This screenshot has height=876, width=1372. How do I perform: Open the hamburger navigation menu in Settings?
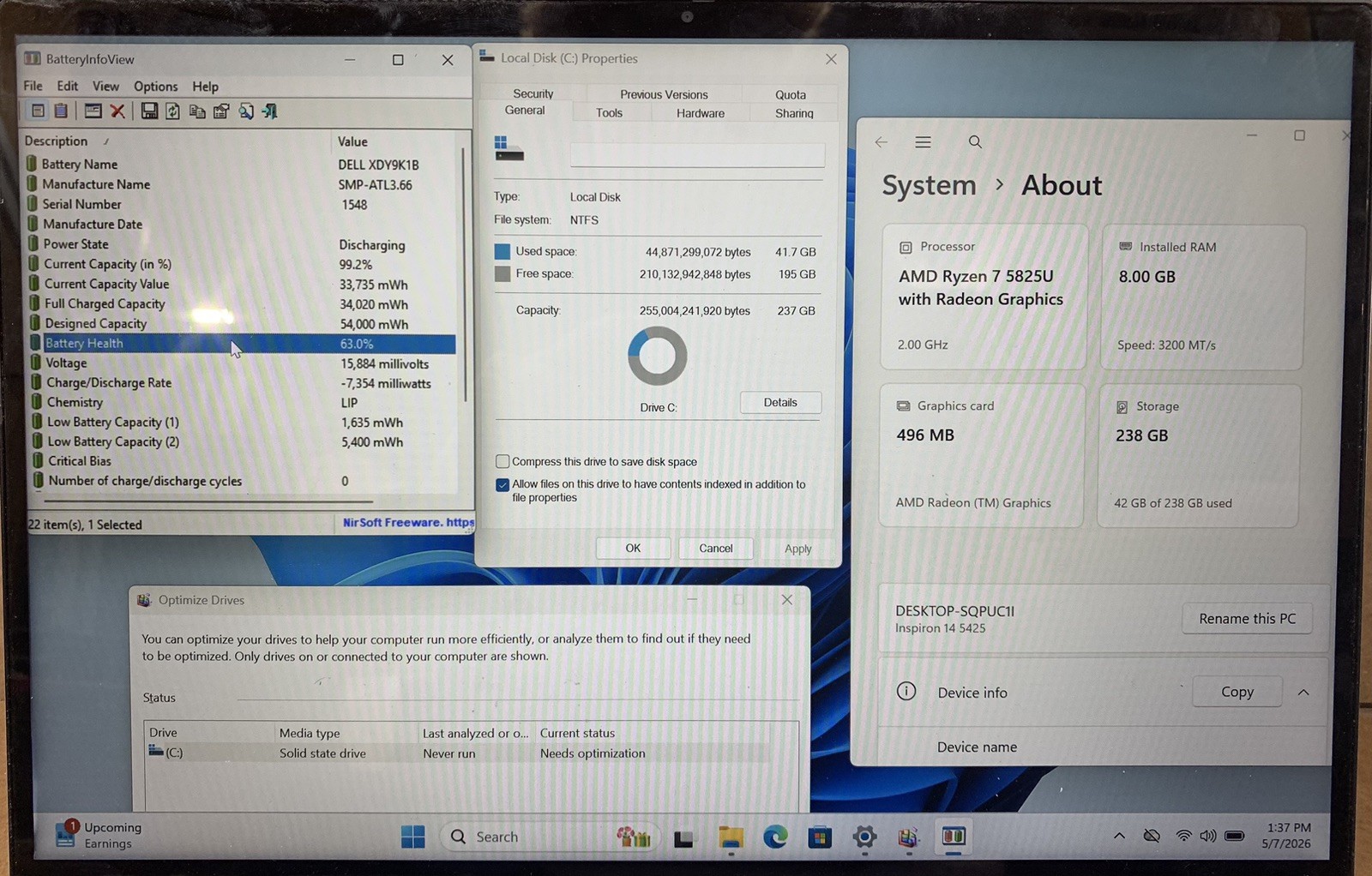coord(923,142)
